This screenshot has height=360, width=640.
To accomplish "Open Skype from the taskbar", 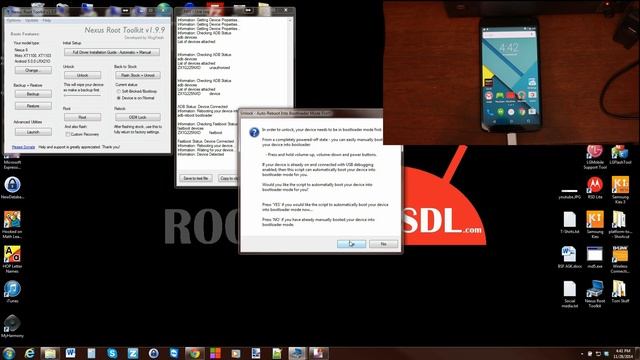I will pyautogui.click(x=112, y=353).
